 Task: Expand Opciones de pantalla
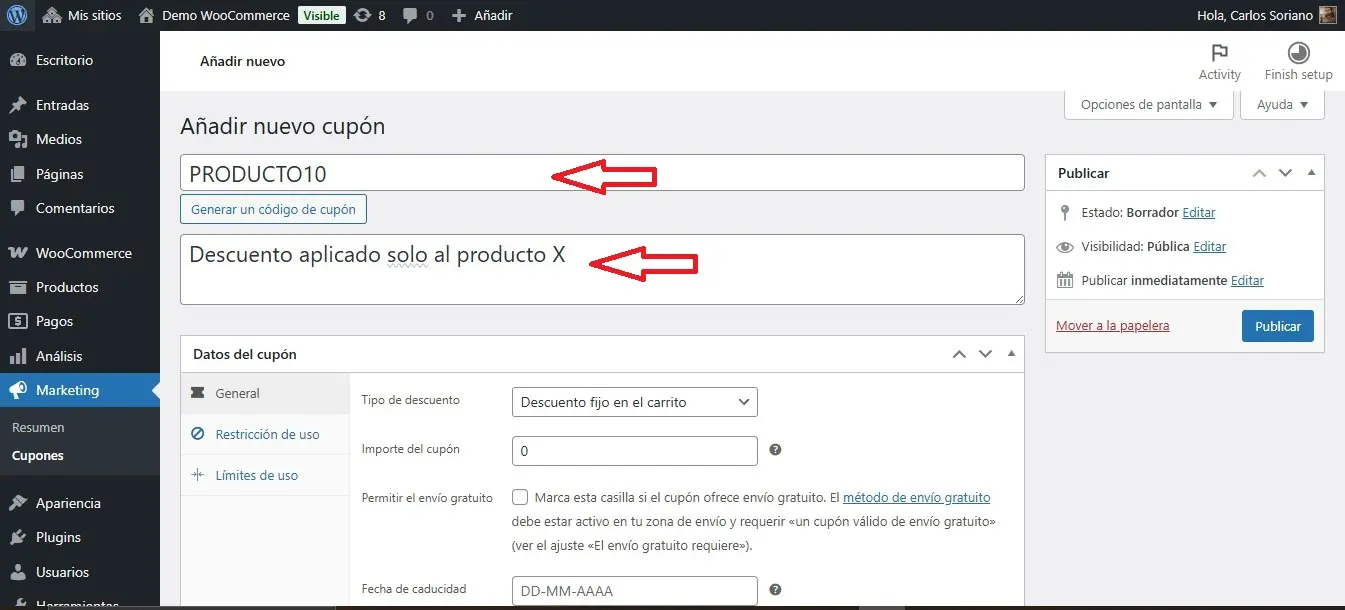pos(1149,105)
